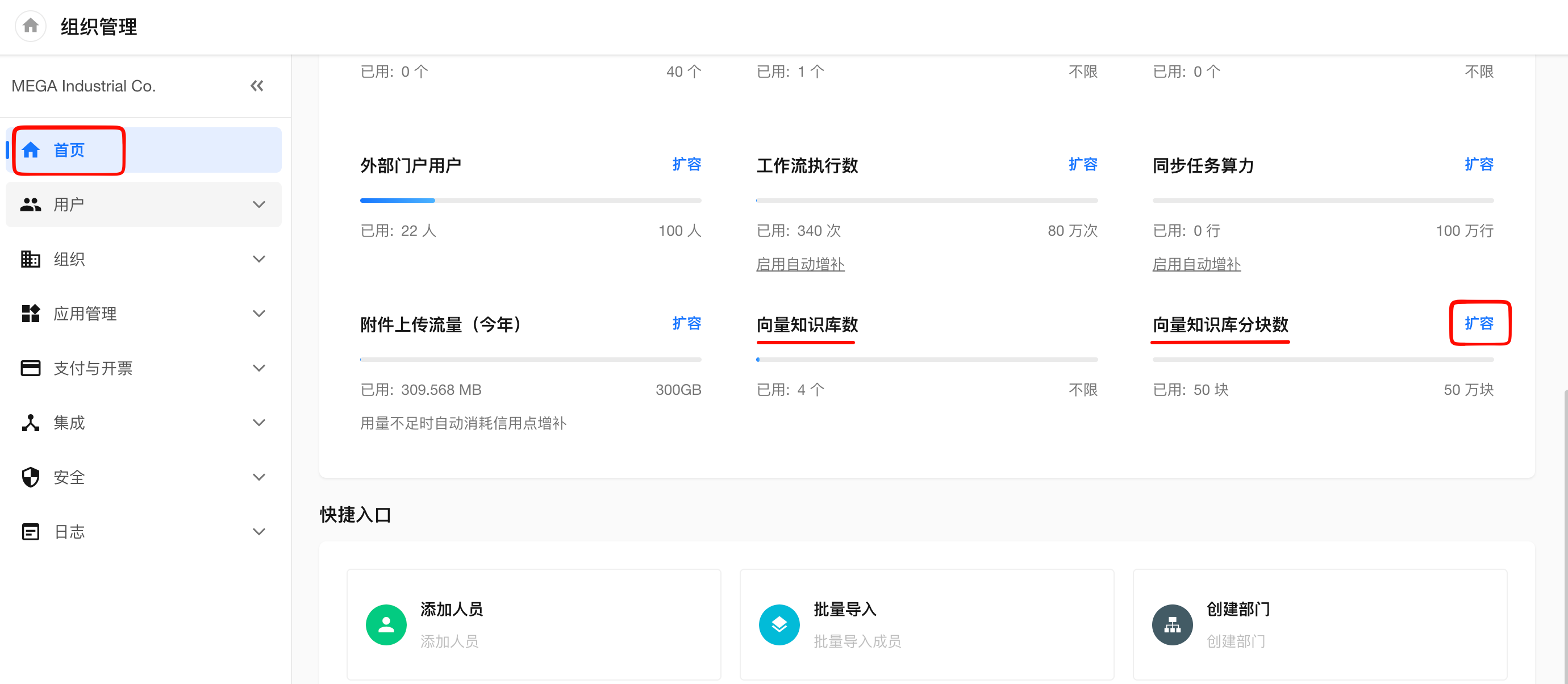
Task: Collapse sidebar with double-chevron icon
Action: pos(257,86)
